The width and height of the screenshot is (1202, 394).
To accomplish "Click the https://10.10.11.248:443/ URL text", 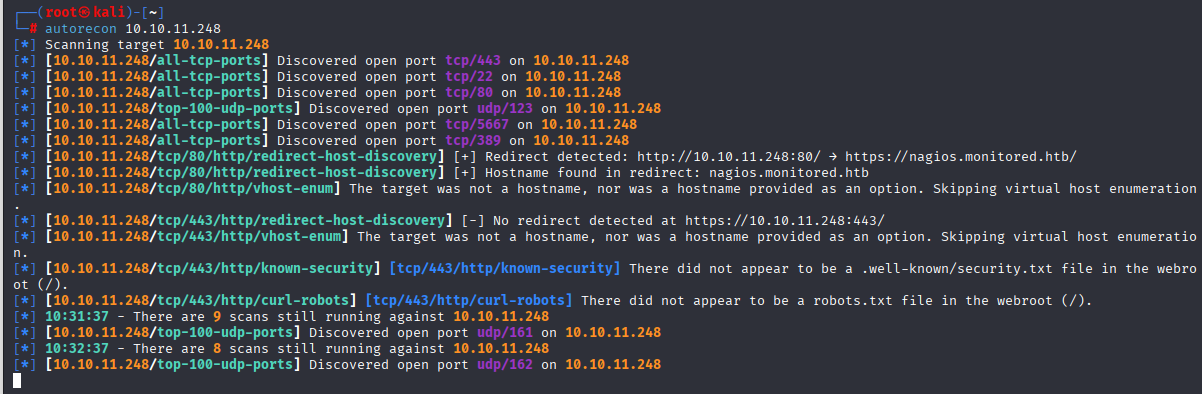I will 786,220.
